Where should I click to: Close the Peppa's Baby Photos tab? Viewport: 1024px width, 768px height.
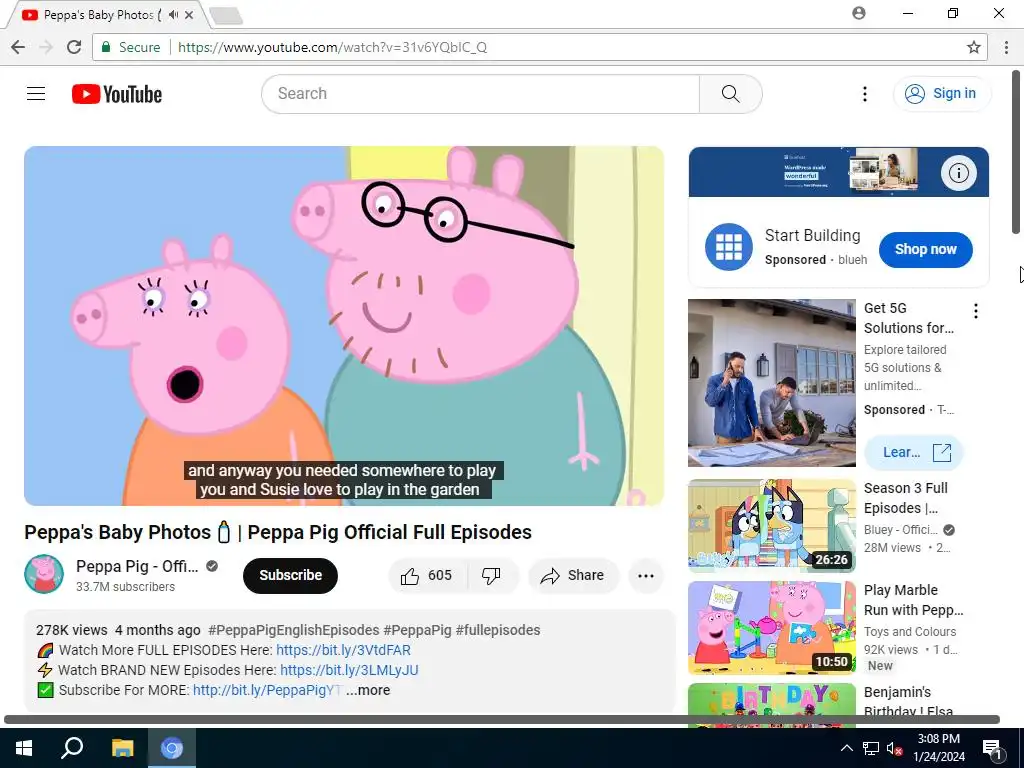click(x=189, y=14)
